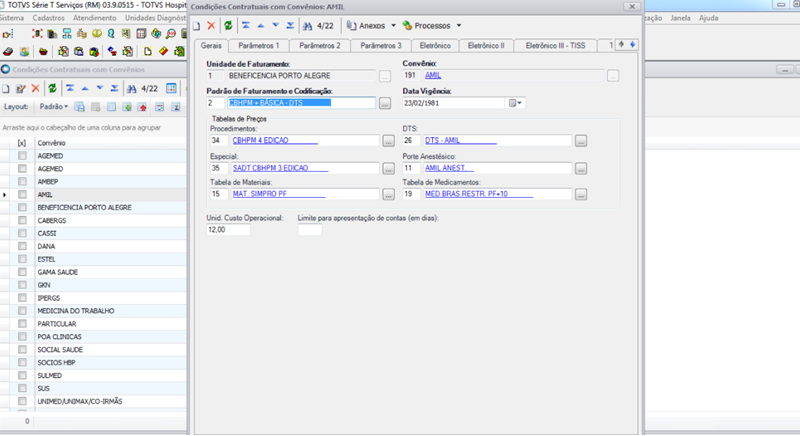
Task: Click the red X delete icon in the list window
Action: tap(35, 89)
